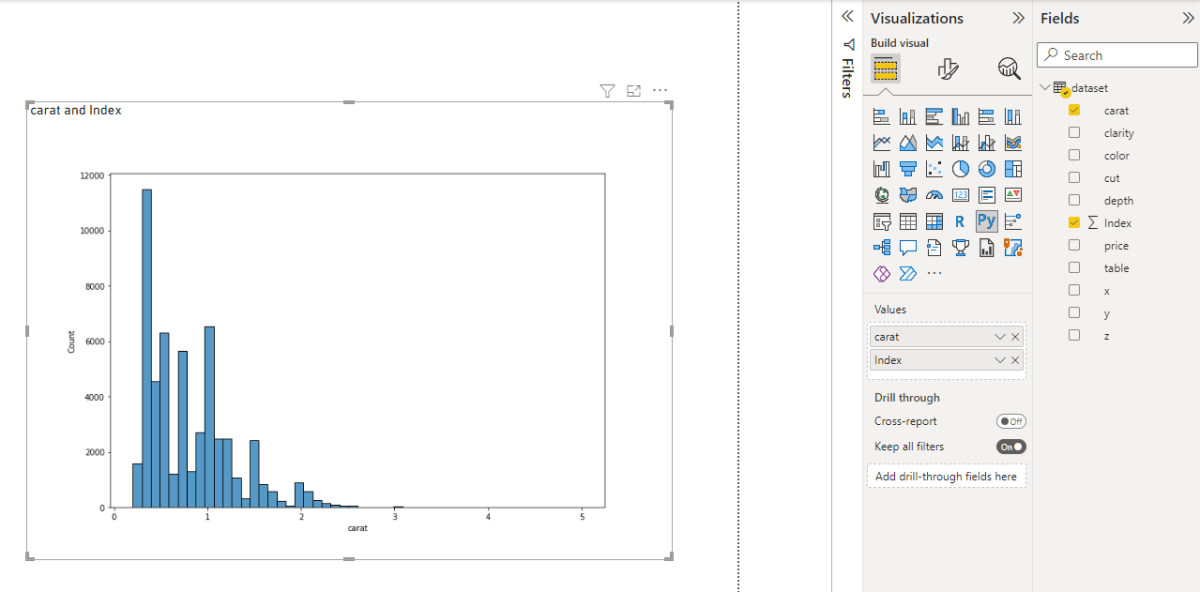
Task: Check the color field checkbox
Action: click(1074, 155)
